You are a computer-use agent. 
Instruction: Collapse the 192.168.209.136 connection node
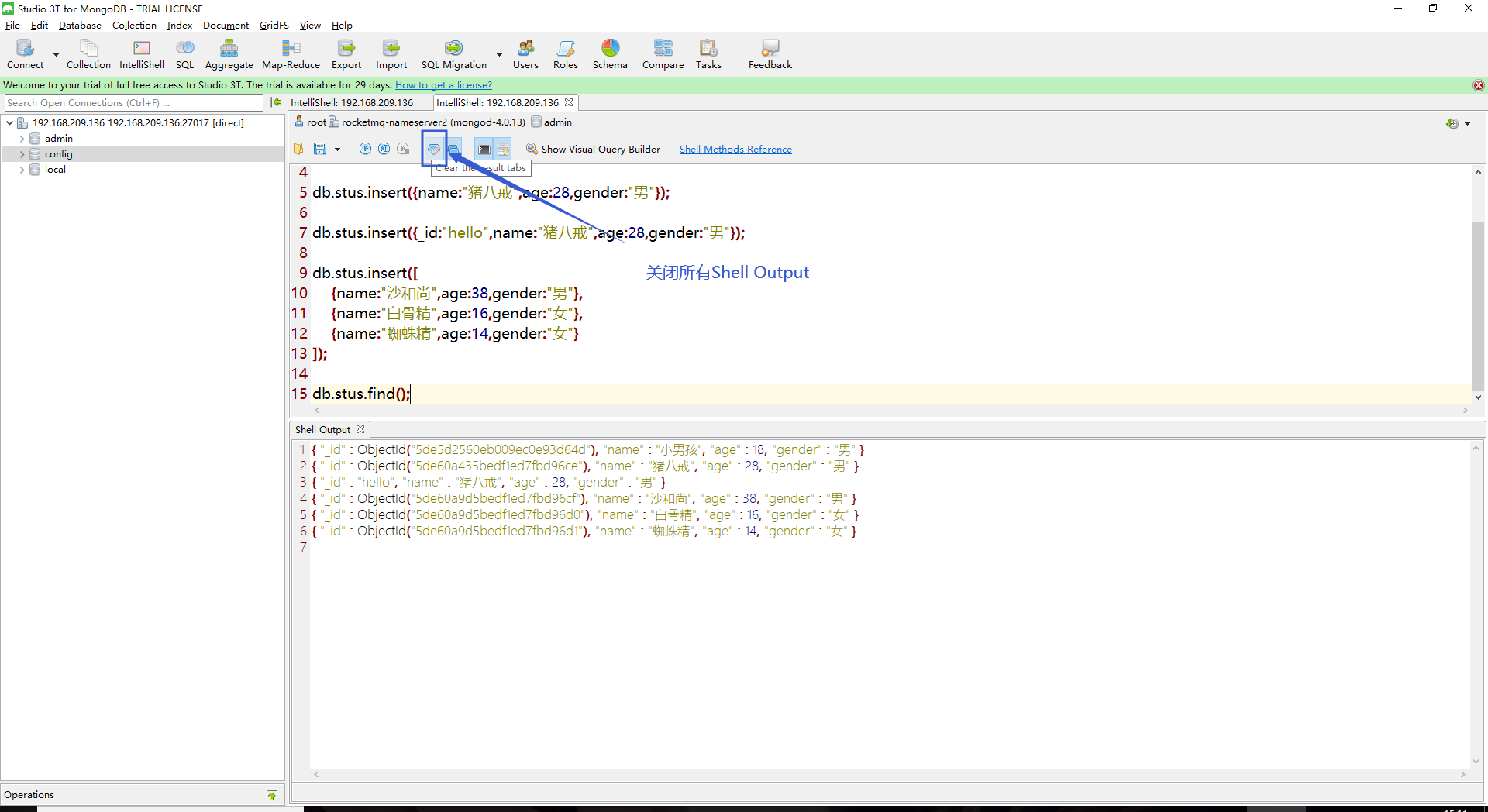(x=9, y=122)
